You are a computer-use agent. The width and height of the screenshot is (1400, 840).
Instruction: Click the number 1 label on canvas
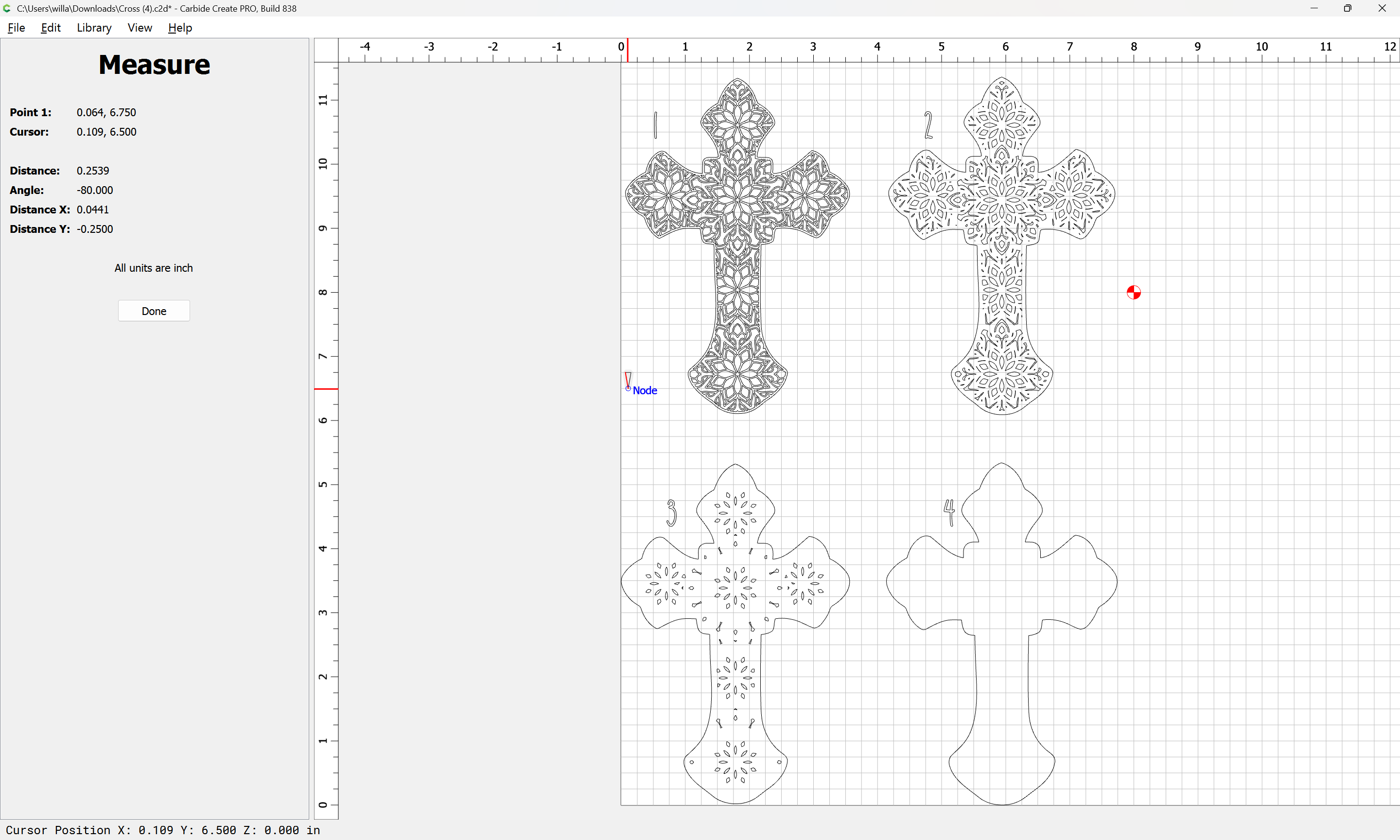click(655, 125)
